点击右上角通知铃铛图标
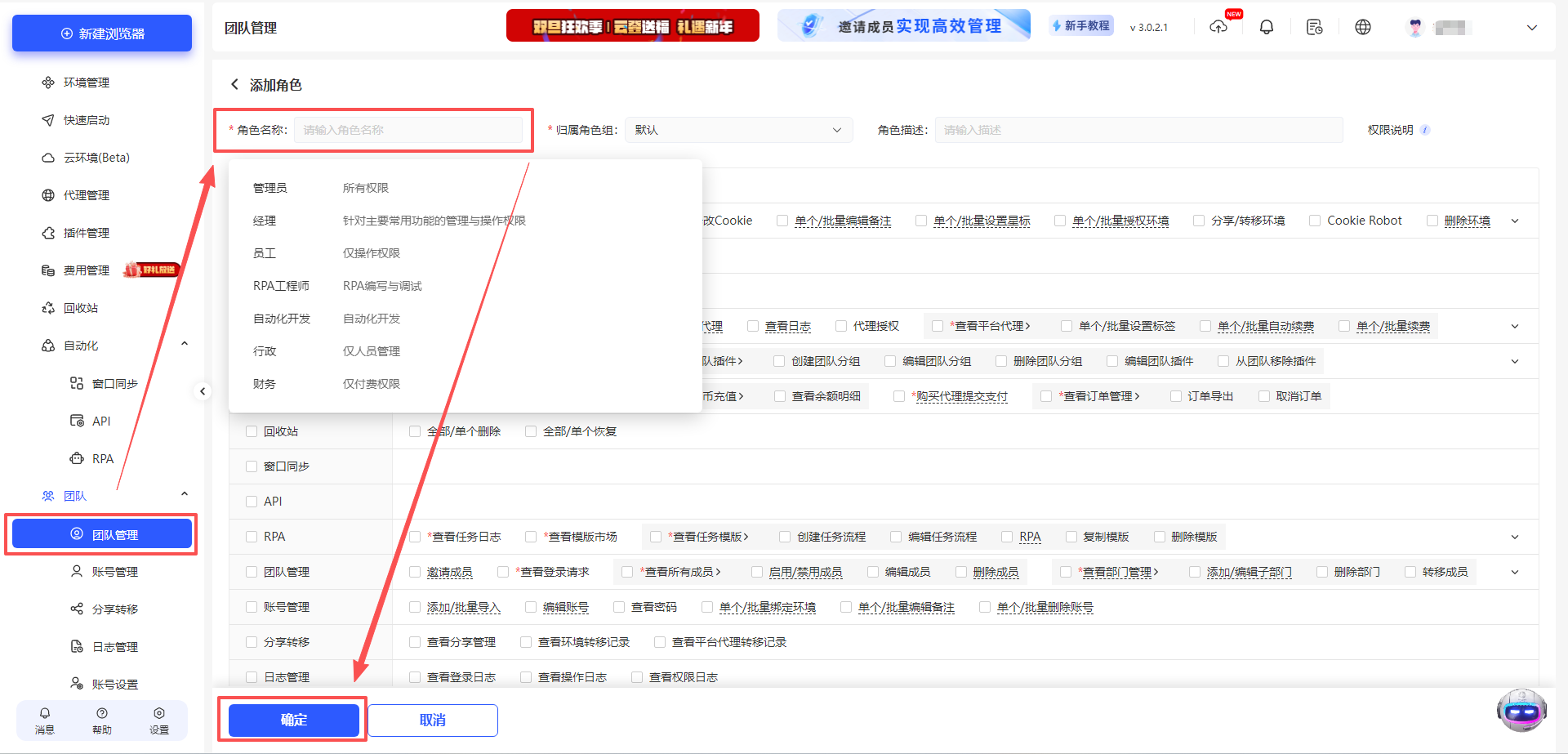Viewport: 1568px width, 754px height. click(x=1266, y=27)
